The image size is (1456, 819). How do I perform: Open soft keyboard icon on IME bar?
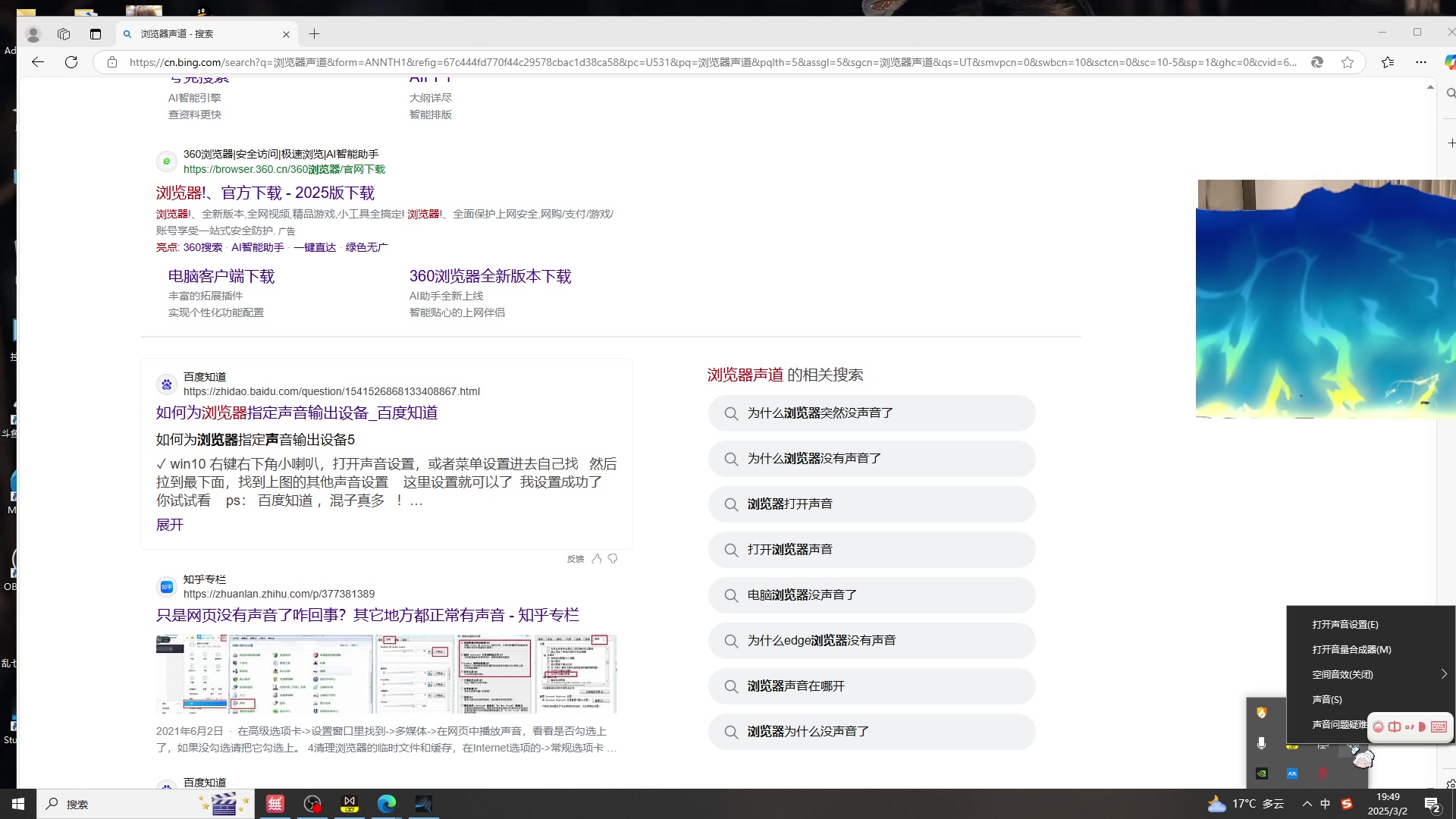[x=1439, y=726]
